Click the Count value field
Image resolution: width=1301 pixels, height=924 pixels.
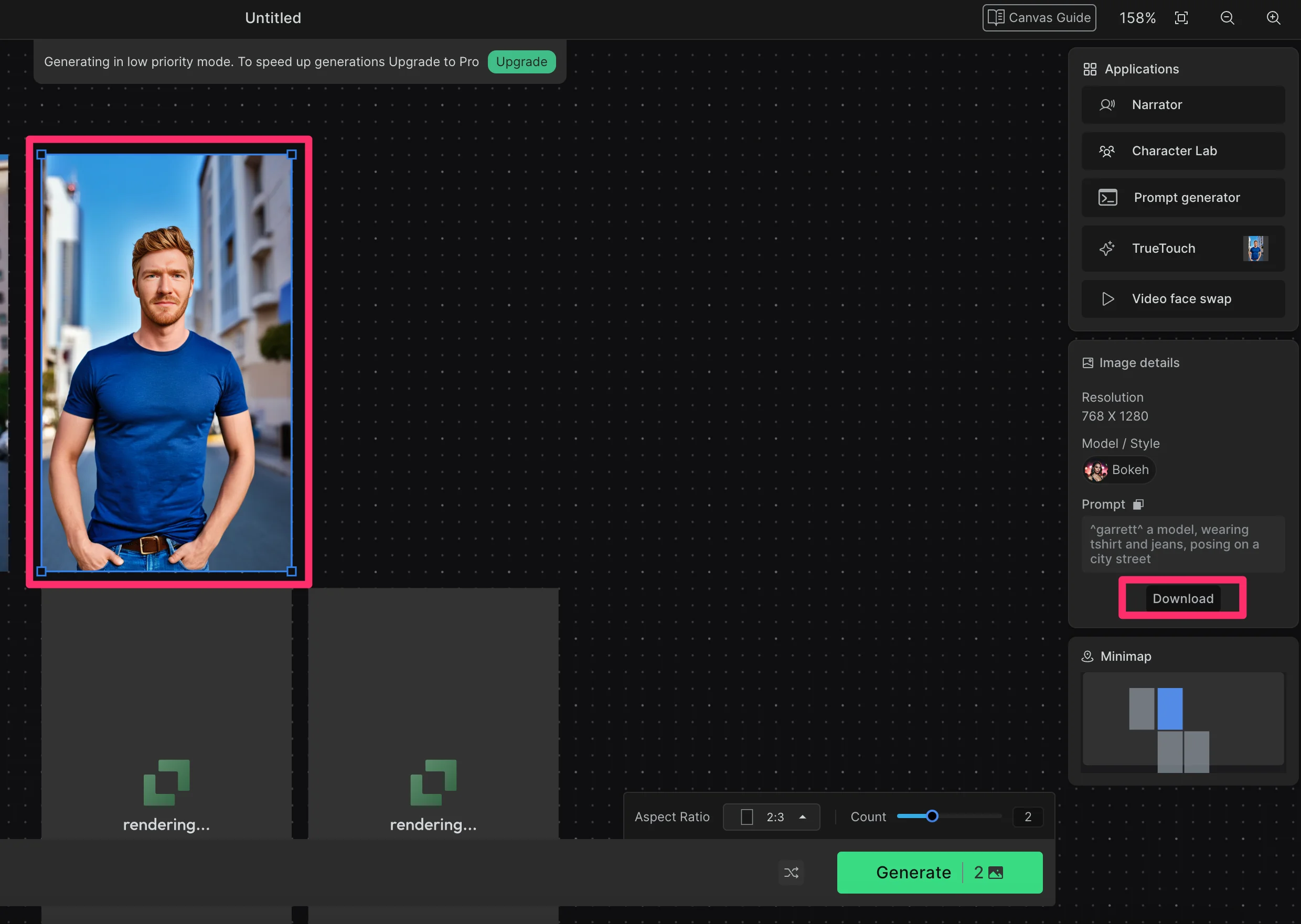(x=1027, y=817)
